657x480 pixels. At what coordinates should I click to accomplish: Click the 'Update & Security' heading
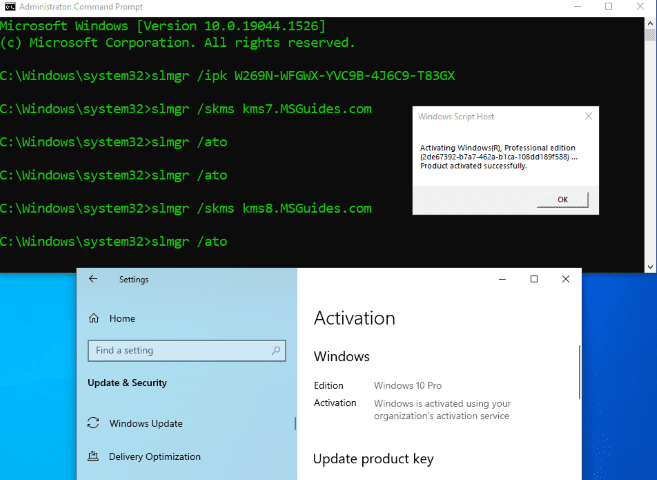pos(127,383)
